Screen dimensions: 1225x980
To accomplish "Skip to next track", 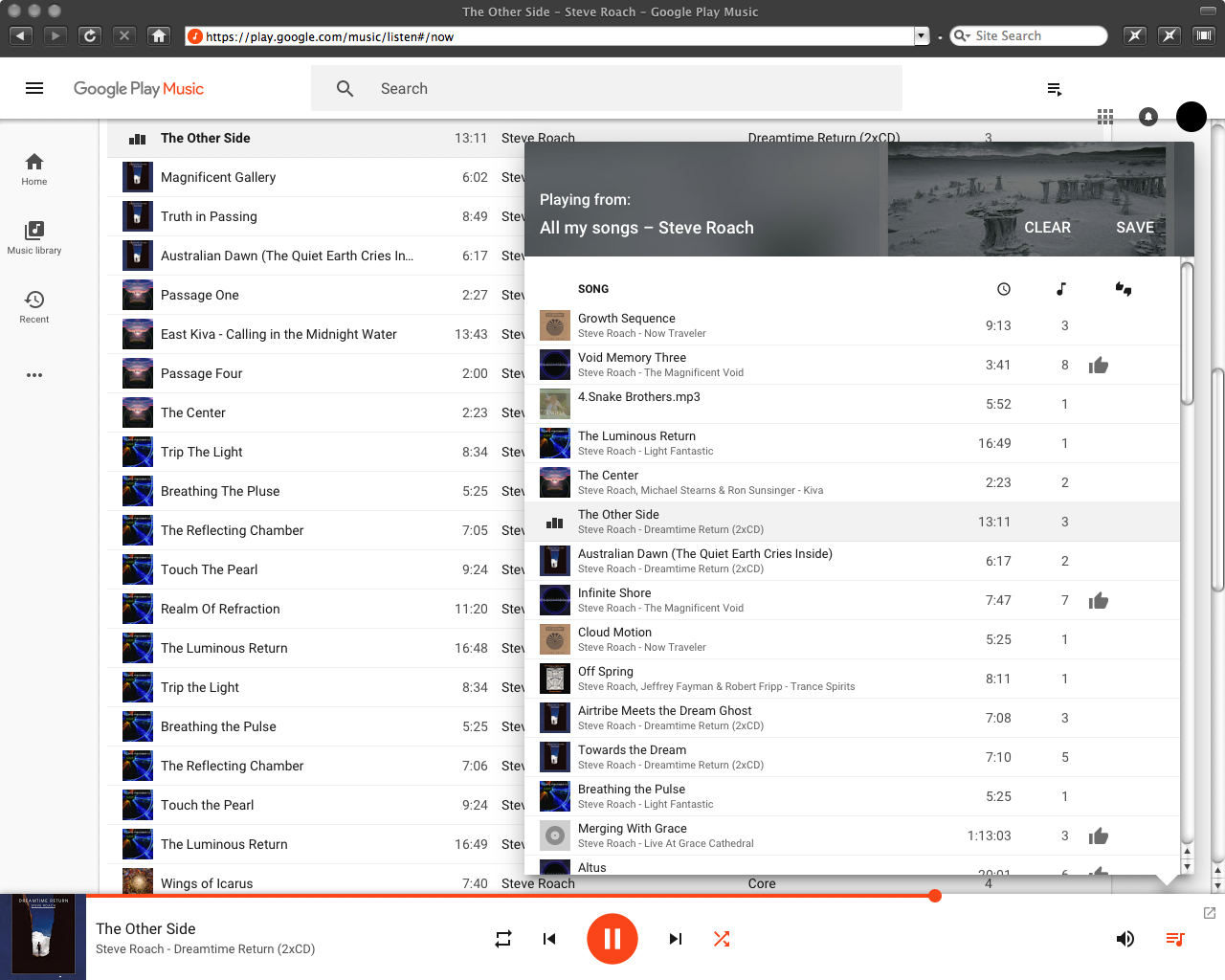I will point(676,939).
